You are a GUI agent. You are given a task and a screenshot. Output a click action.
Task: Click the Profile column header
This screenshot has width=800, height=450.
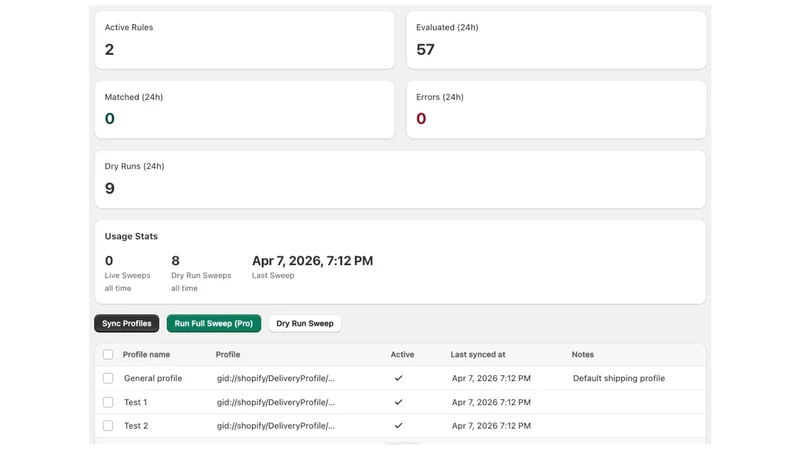coord(228,354)
